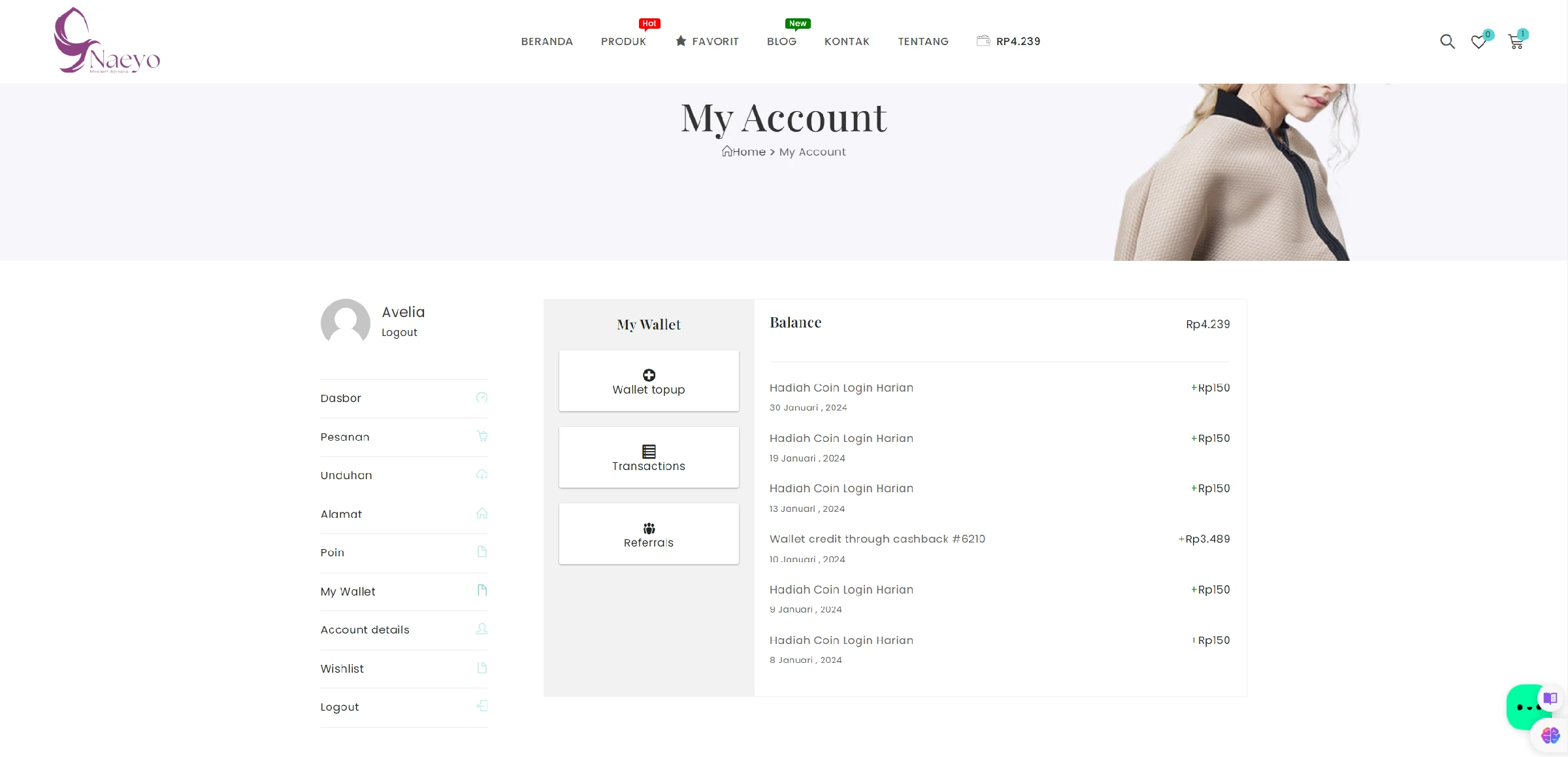This screenshot has height=757, width=1568.
Task: Click the My Wallet panel heading
Action: 649,325
